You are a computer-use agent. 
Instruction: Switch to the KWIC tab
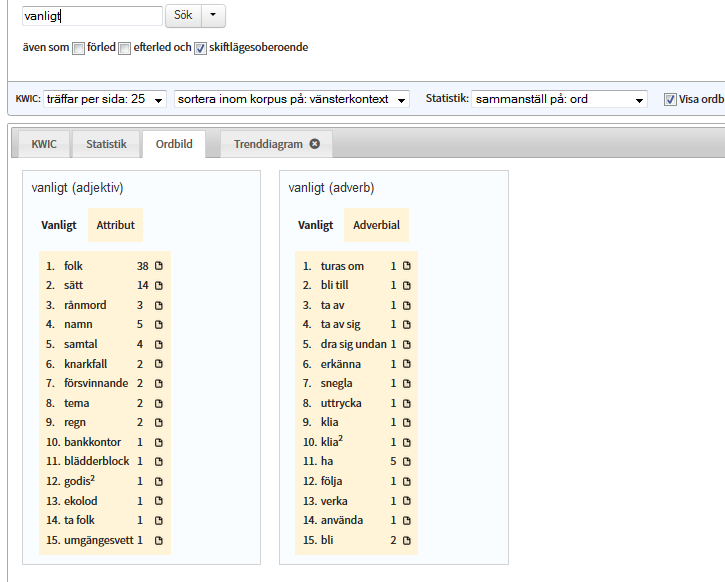[44, 144]
